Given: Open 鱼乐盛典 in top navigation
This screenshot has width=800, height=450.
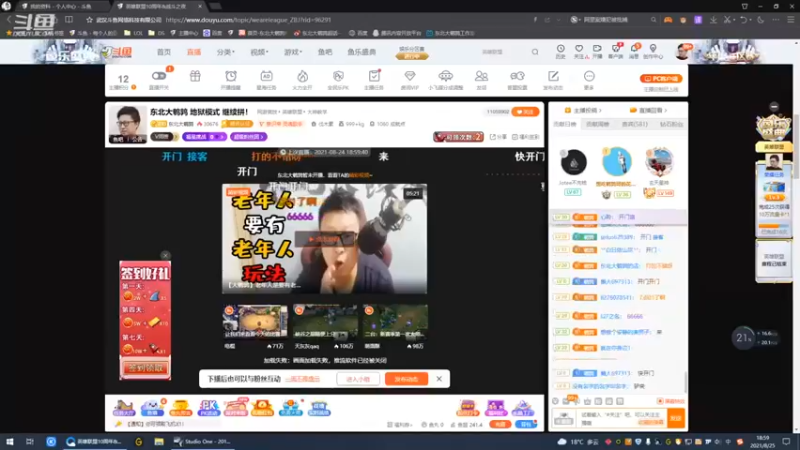Looking at the screenshot, I should coord(362,52).
